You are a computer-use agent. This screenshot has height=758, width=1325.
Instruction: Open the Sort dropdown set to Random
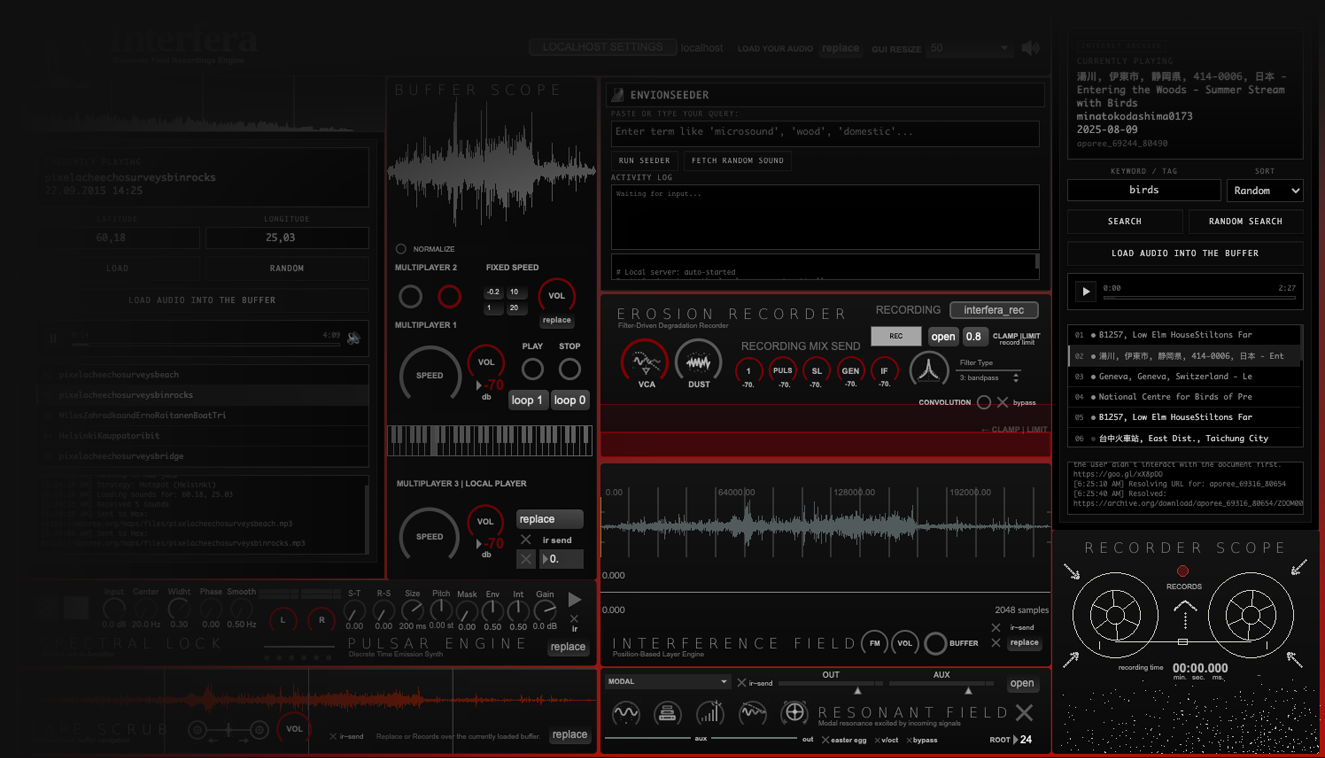point(1266,190)
